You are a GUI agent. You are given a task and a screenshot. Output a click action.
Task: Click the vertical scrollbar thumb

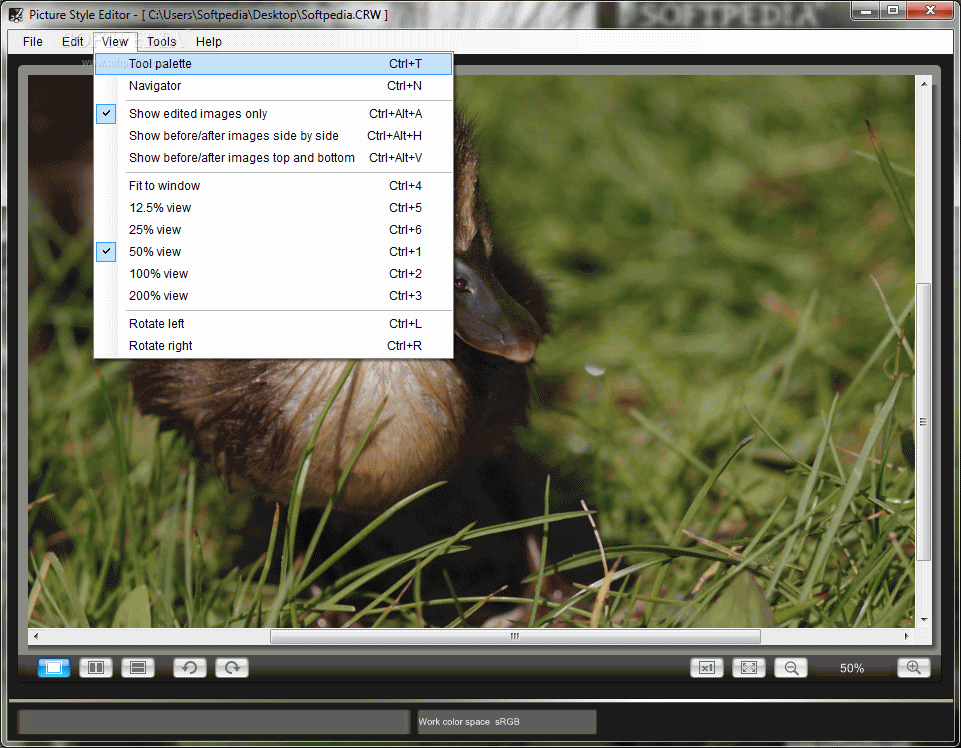924,422
